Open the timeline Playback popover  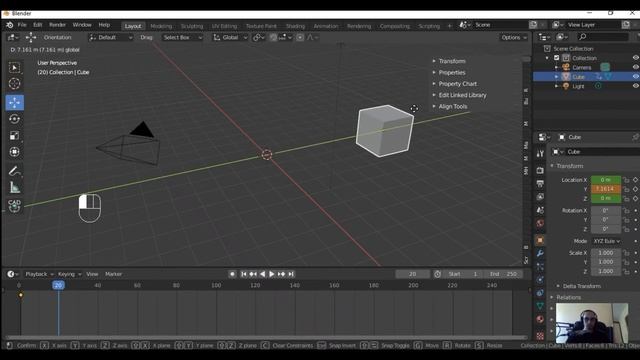click(x=40, y=274)
